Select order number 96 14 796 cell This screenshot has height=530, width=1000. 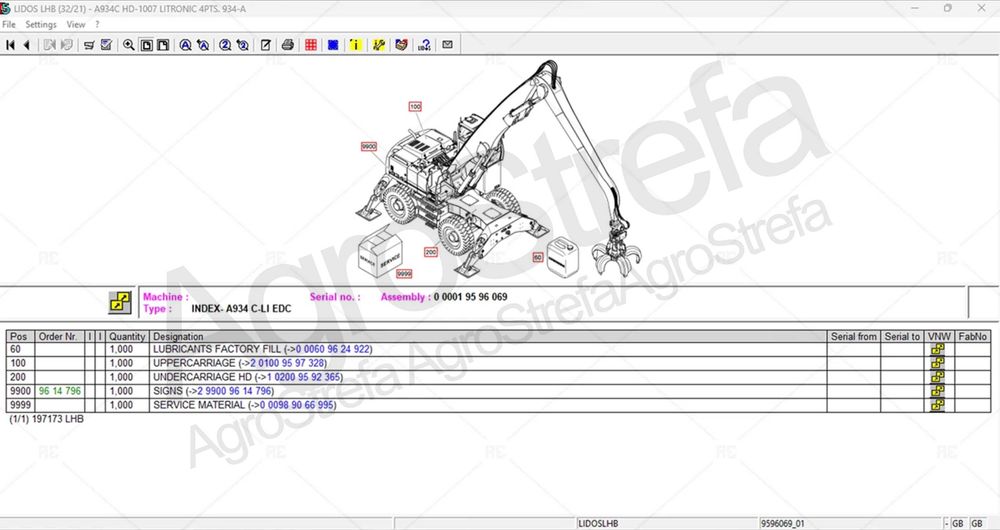(x=59, y=391)
